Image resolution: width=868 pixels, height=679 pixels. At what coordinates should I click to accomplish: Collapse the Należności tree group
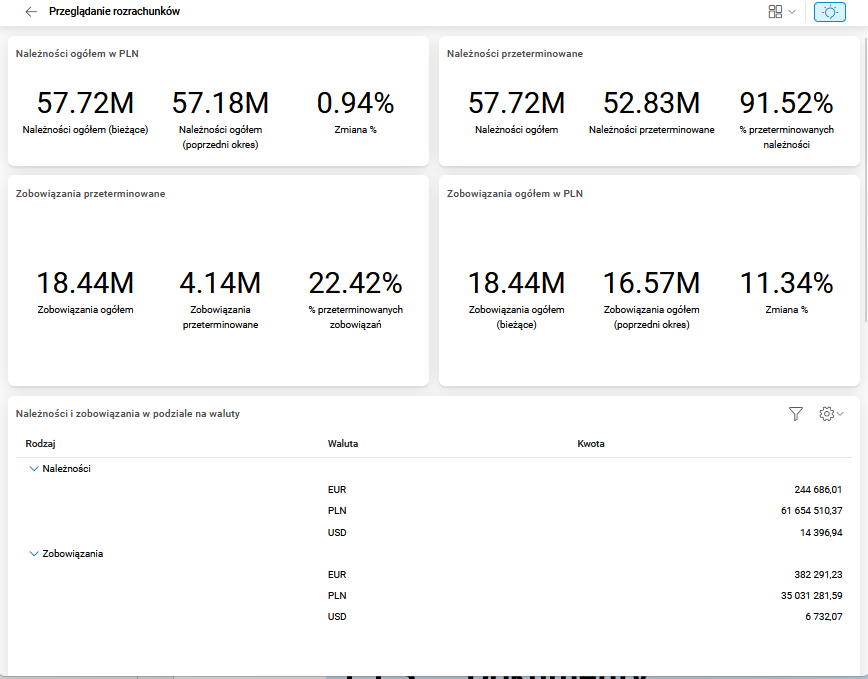click(34, 469)
